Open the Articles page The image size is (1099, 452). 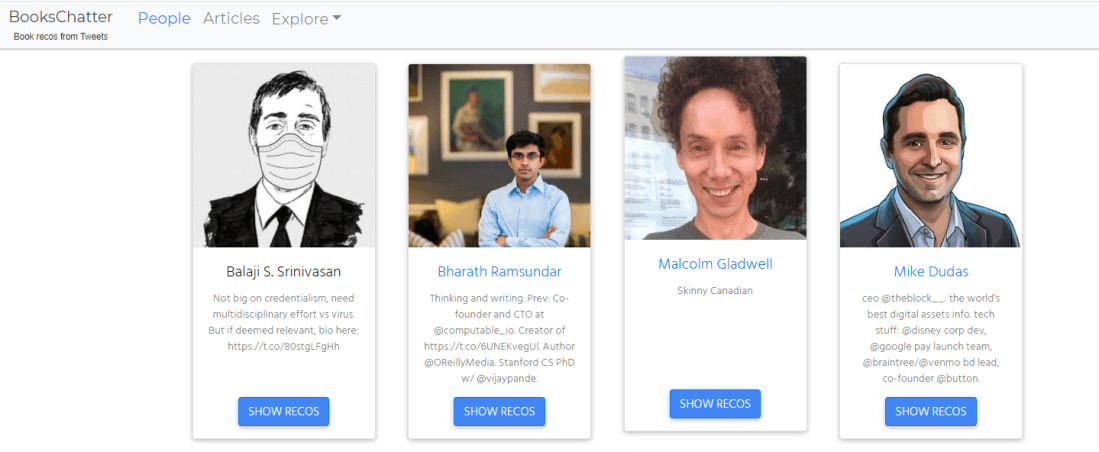[x=231, y=19]
